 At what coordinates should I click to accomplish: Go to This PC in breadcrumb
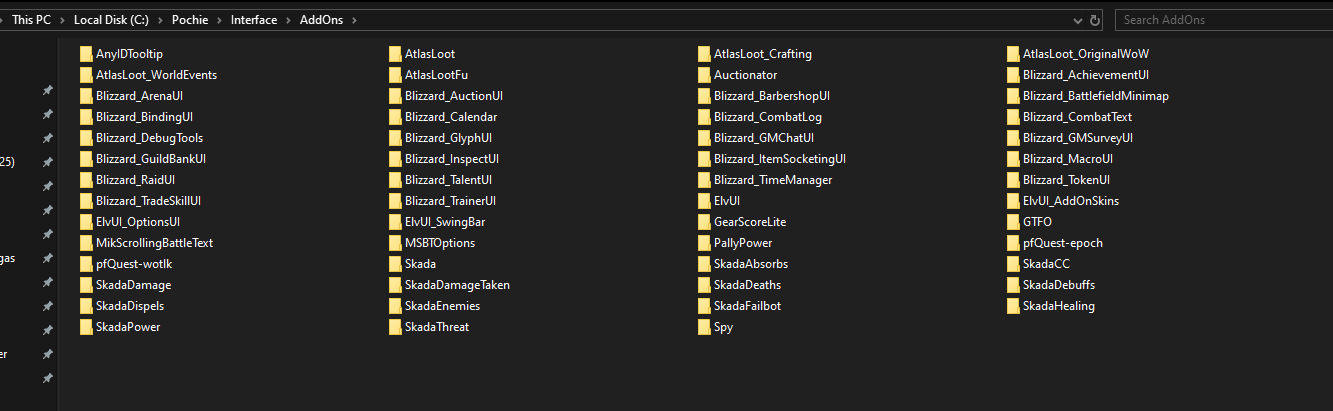coord(32,20)
